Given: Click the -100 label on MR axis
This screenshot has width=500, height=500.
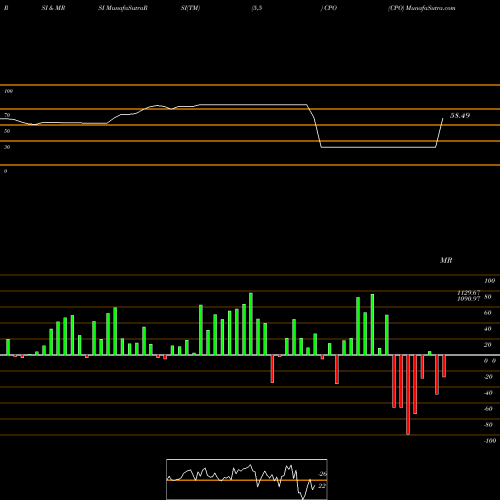Looking at the screenshot, I should tap(490, 441).
